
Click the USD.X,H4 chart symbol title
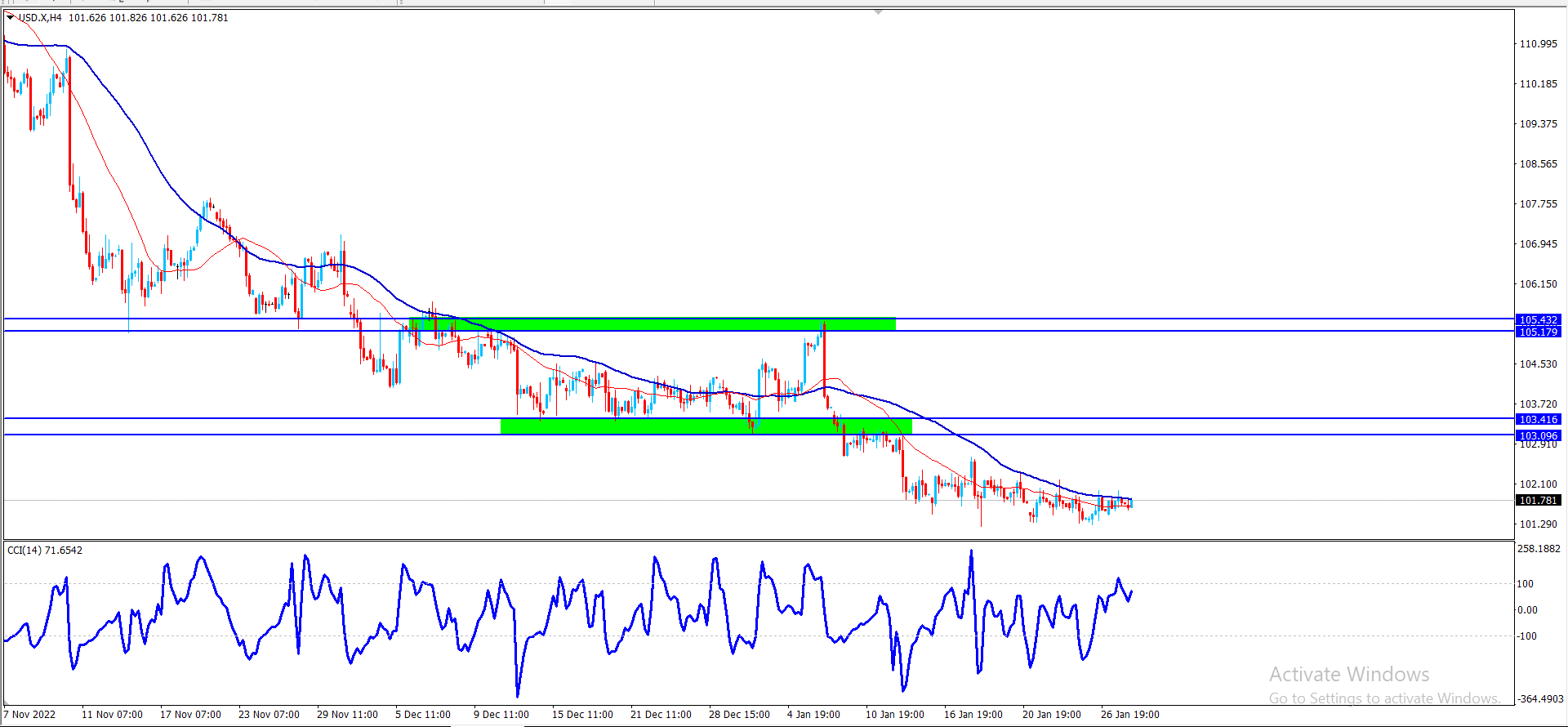point(40,18)
